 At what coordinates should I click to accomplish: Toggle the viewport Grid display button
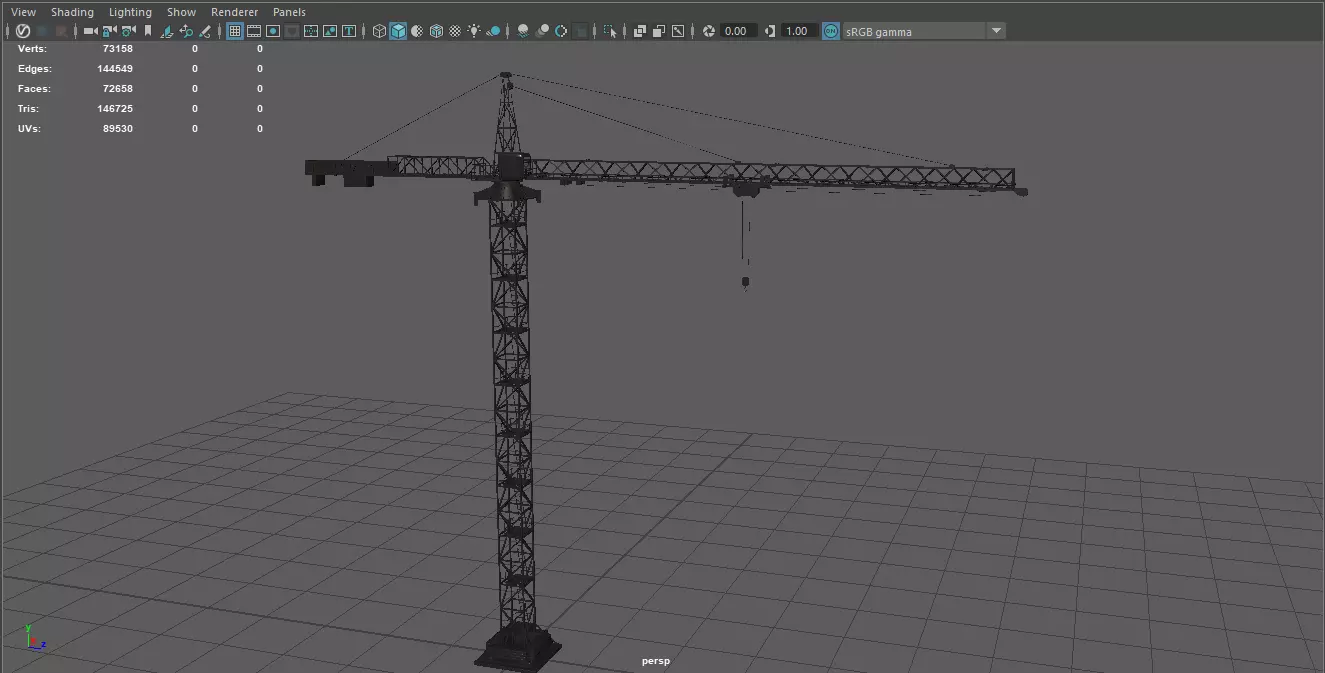point(235,31)
